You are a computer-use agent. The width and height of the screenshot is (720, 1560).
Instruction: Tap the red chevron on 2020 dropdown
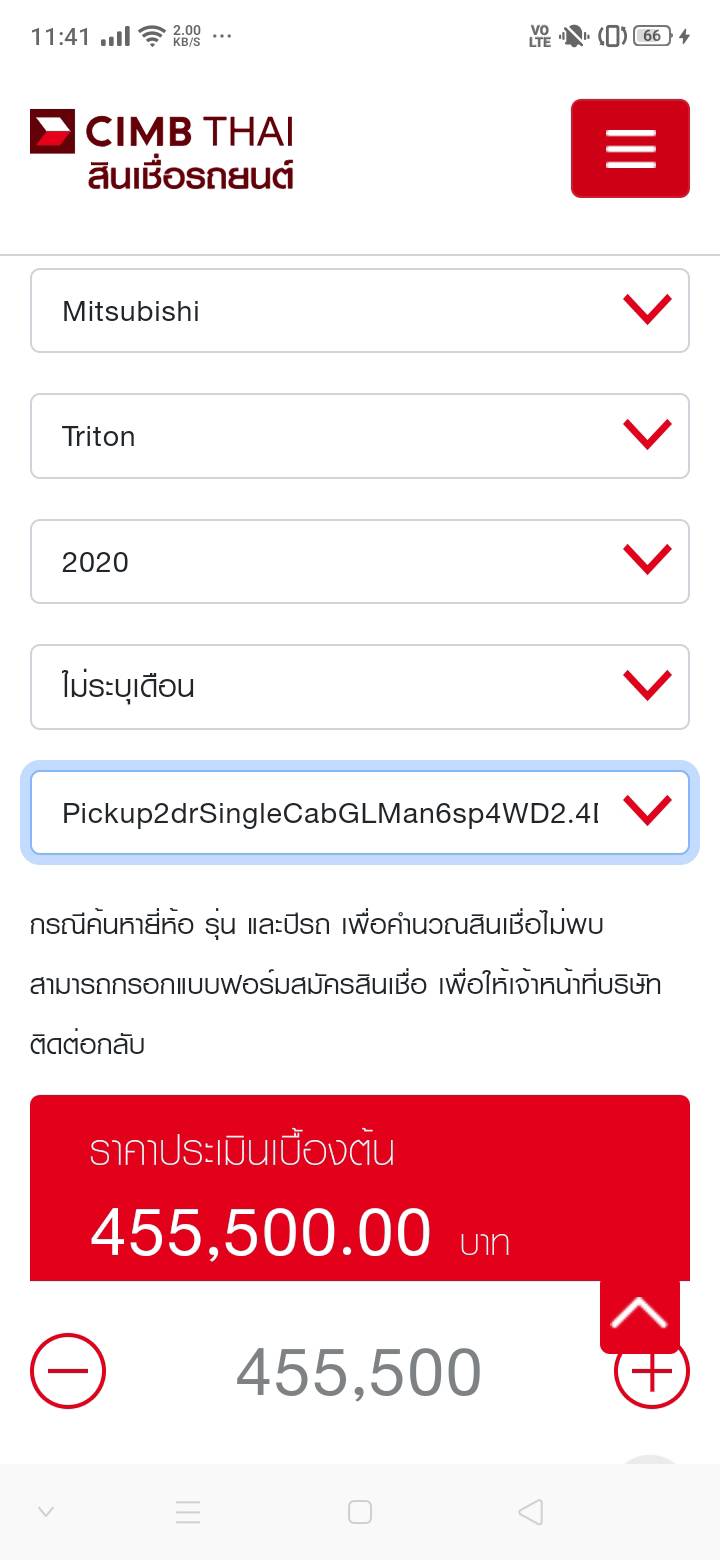tap(647, 560)
